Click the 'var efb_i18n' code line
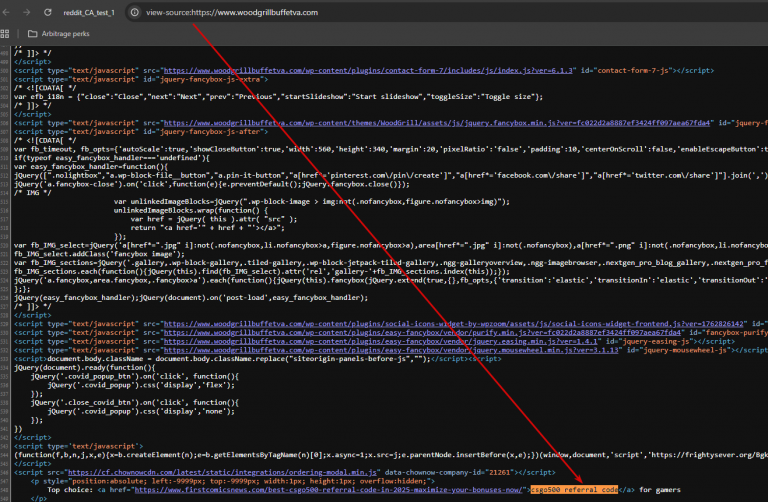The width and height of the screenshot is (768, 502). click(x=279, y=96)
